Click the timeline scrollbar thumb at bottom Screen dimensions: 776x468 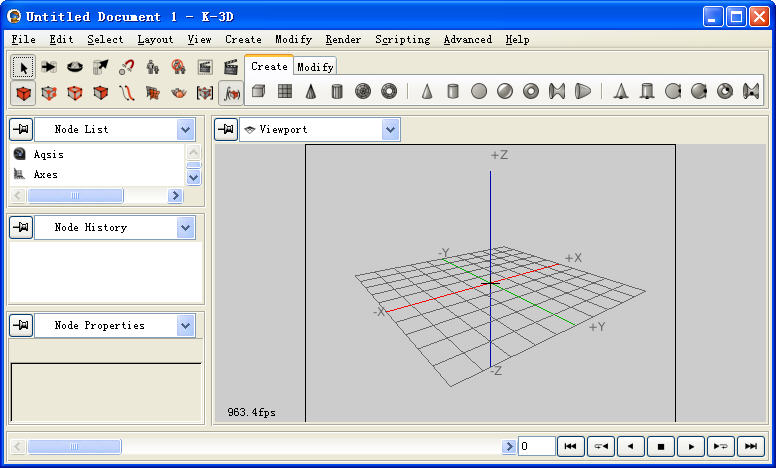tap(74, 446)
